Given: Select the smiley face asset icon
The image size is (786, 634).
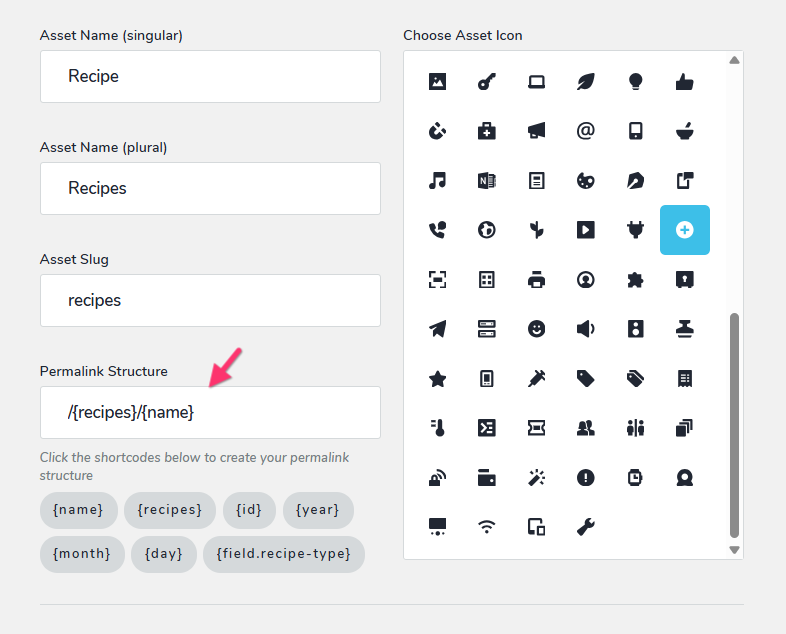Looking at the screenshot, I should (x=536, y=329).
